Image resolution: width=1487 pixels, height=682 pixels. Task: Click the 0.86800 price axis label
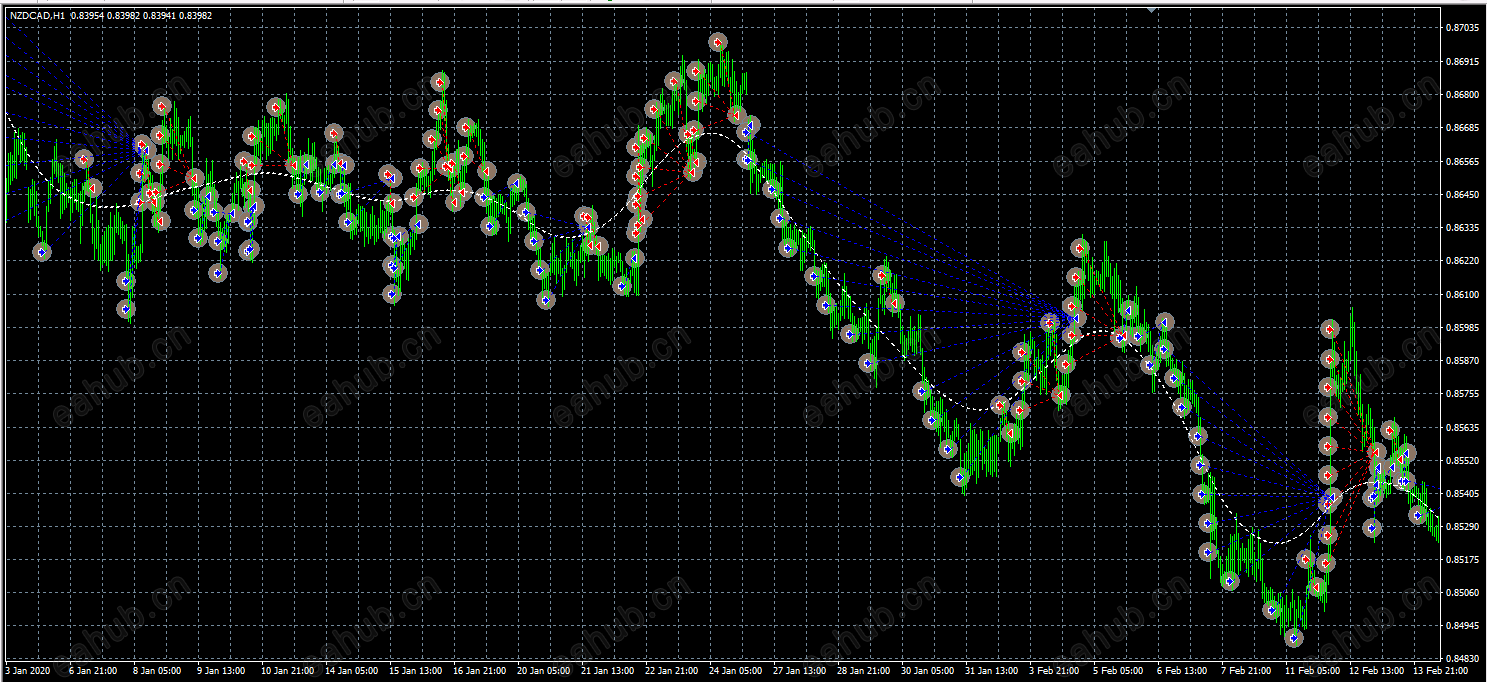coord(1464,95)
